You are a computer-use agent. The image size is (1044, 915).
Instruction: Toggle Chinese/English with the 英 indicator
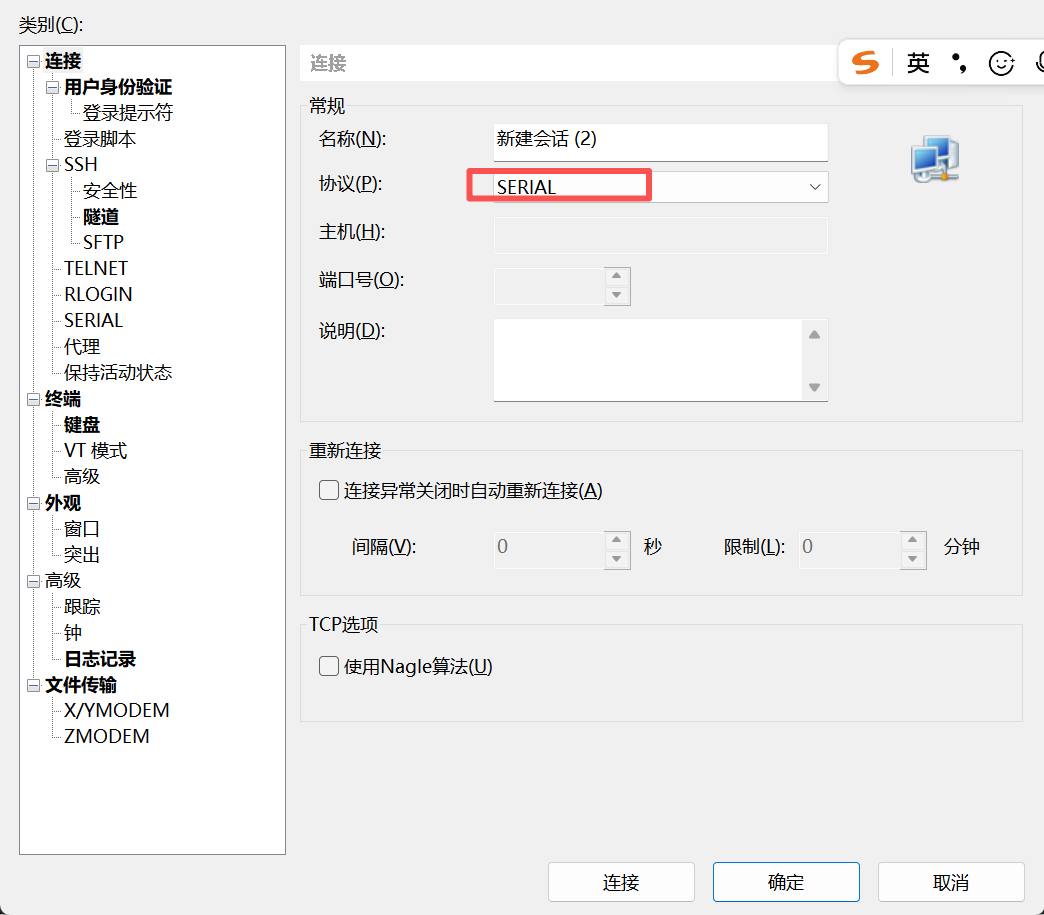pos(918,62)
